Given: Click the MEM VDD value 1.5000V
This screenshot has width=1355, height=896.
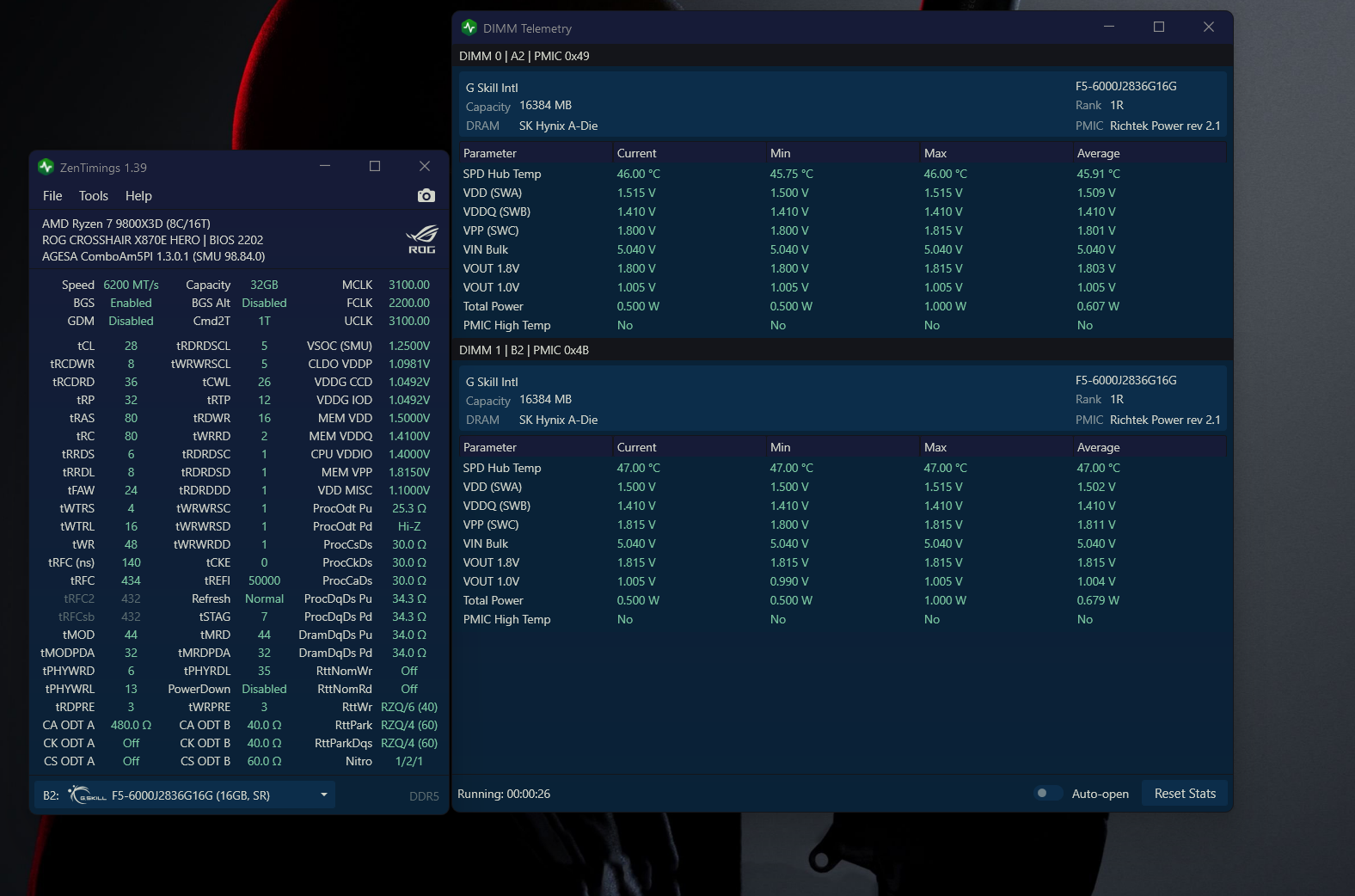Looking at the screenshot, I should 409,418.
